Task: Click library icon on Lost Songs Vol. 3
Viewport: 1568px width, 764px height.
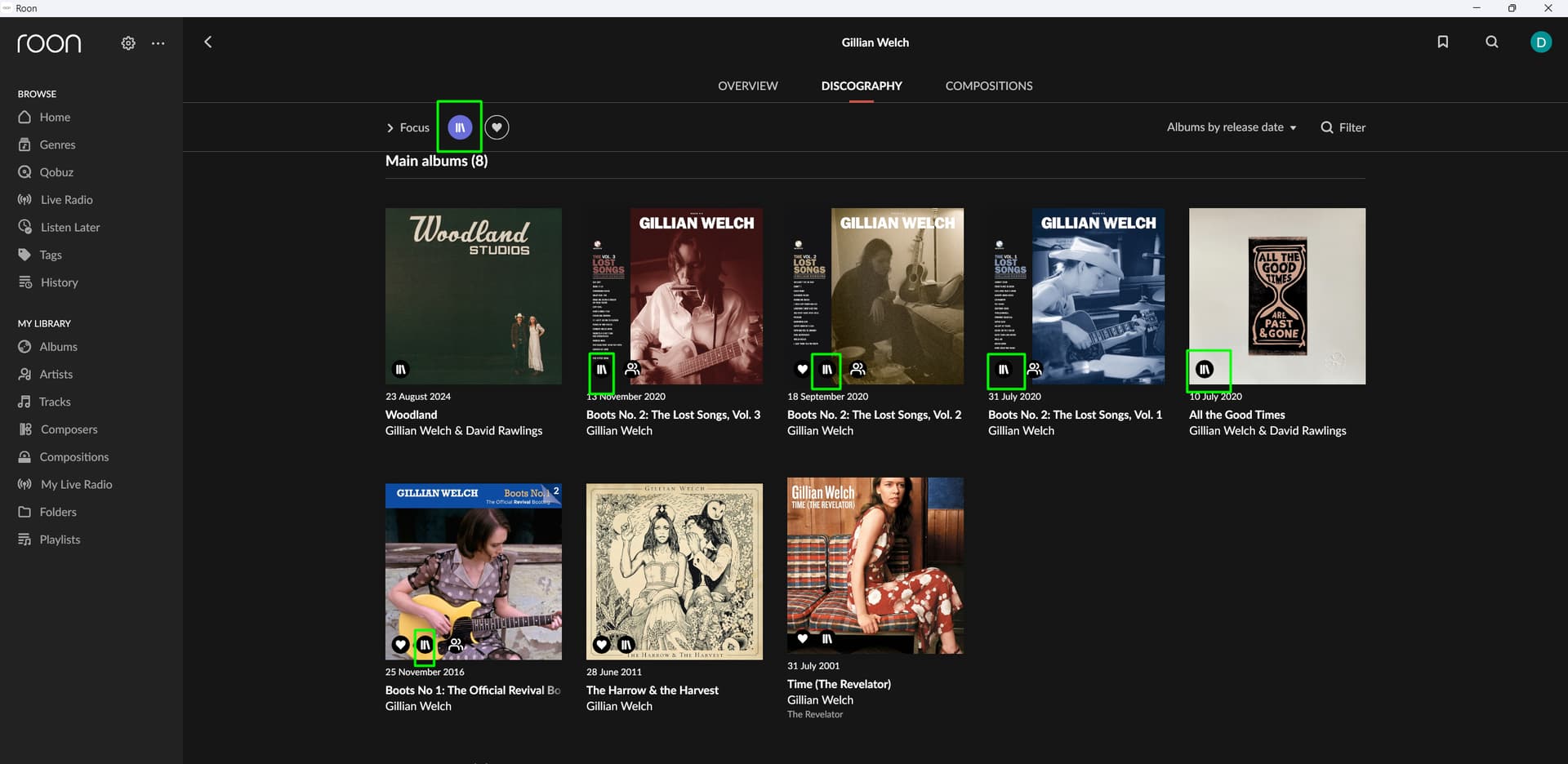Action: tap(601, 369)
